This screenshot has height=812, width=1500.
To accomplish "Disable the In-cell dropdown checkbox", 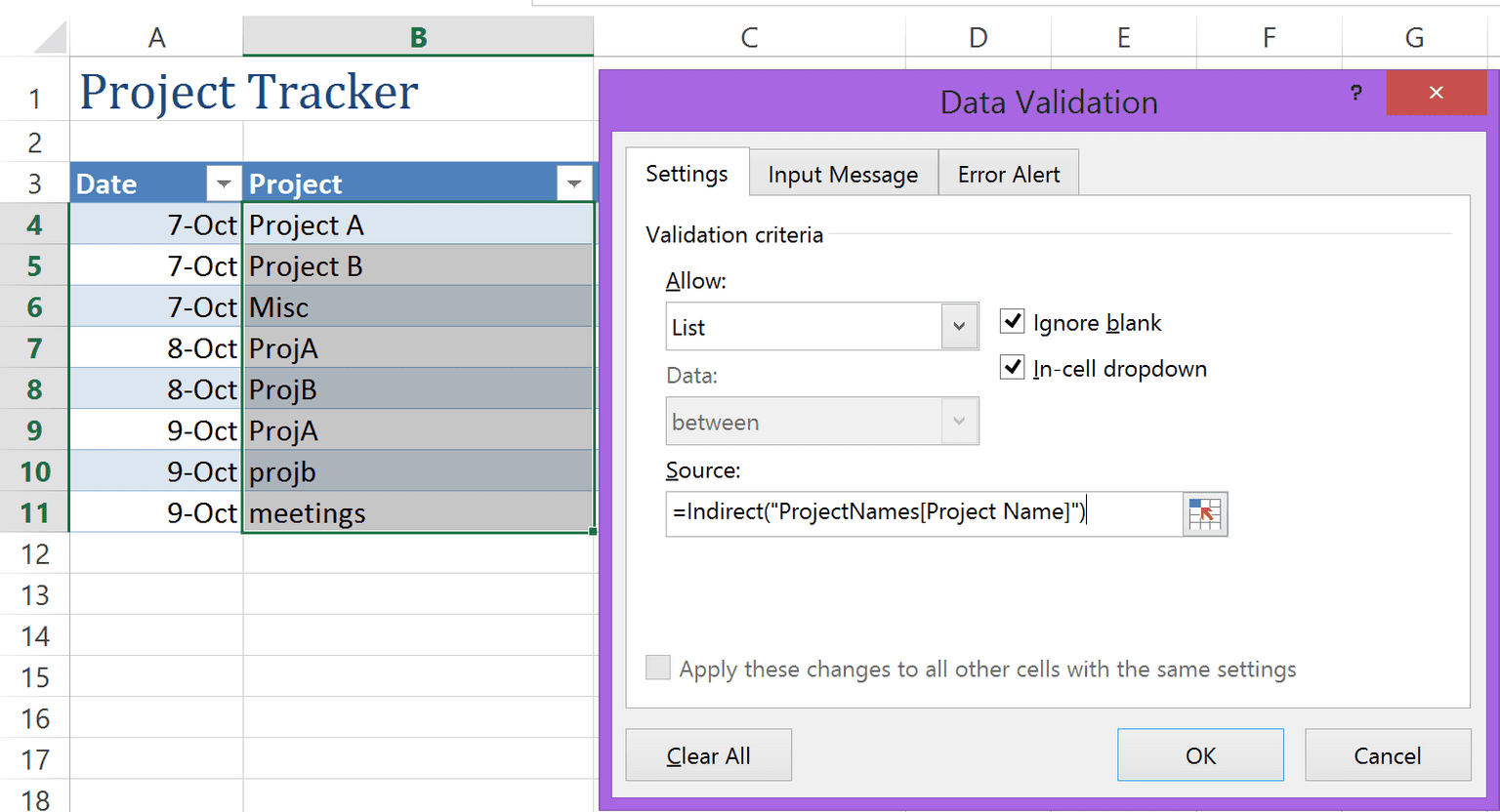I will pyautogui.click(x=1013, y=368).
